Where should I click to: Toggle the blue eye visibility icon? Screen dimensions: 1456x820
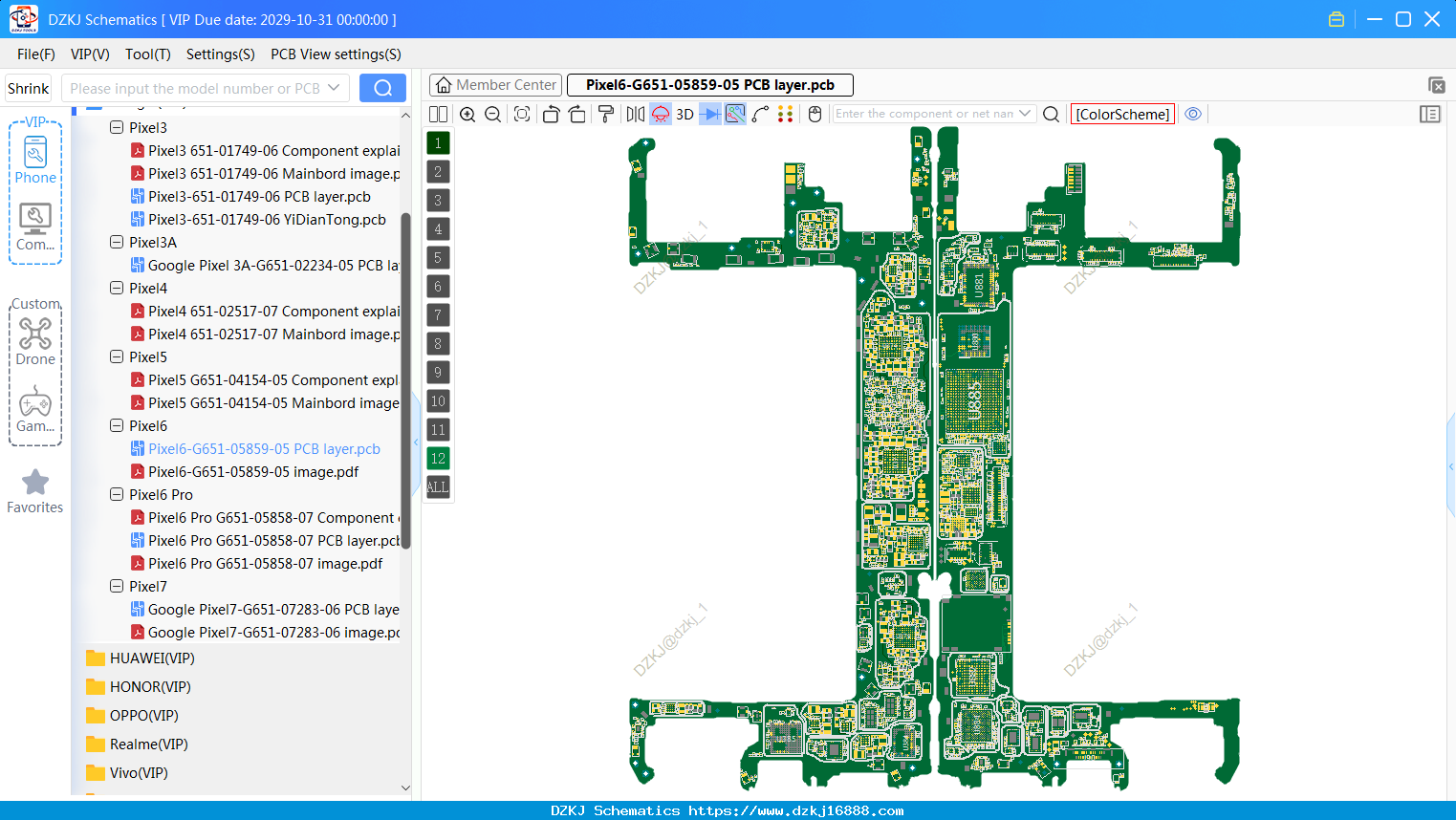[x=1193, y=114]
